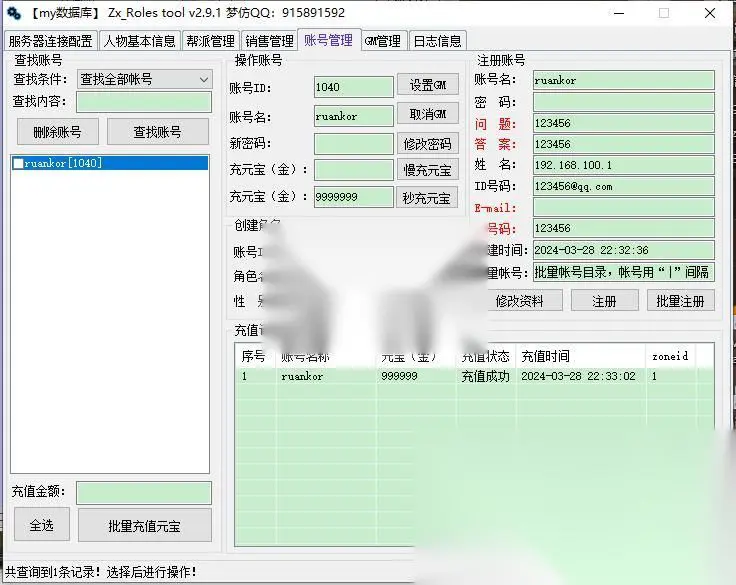Click the 999999 cell in recharge table
The width and height of the screenshot is (736, 585).
(399, 376)
